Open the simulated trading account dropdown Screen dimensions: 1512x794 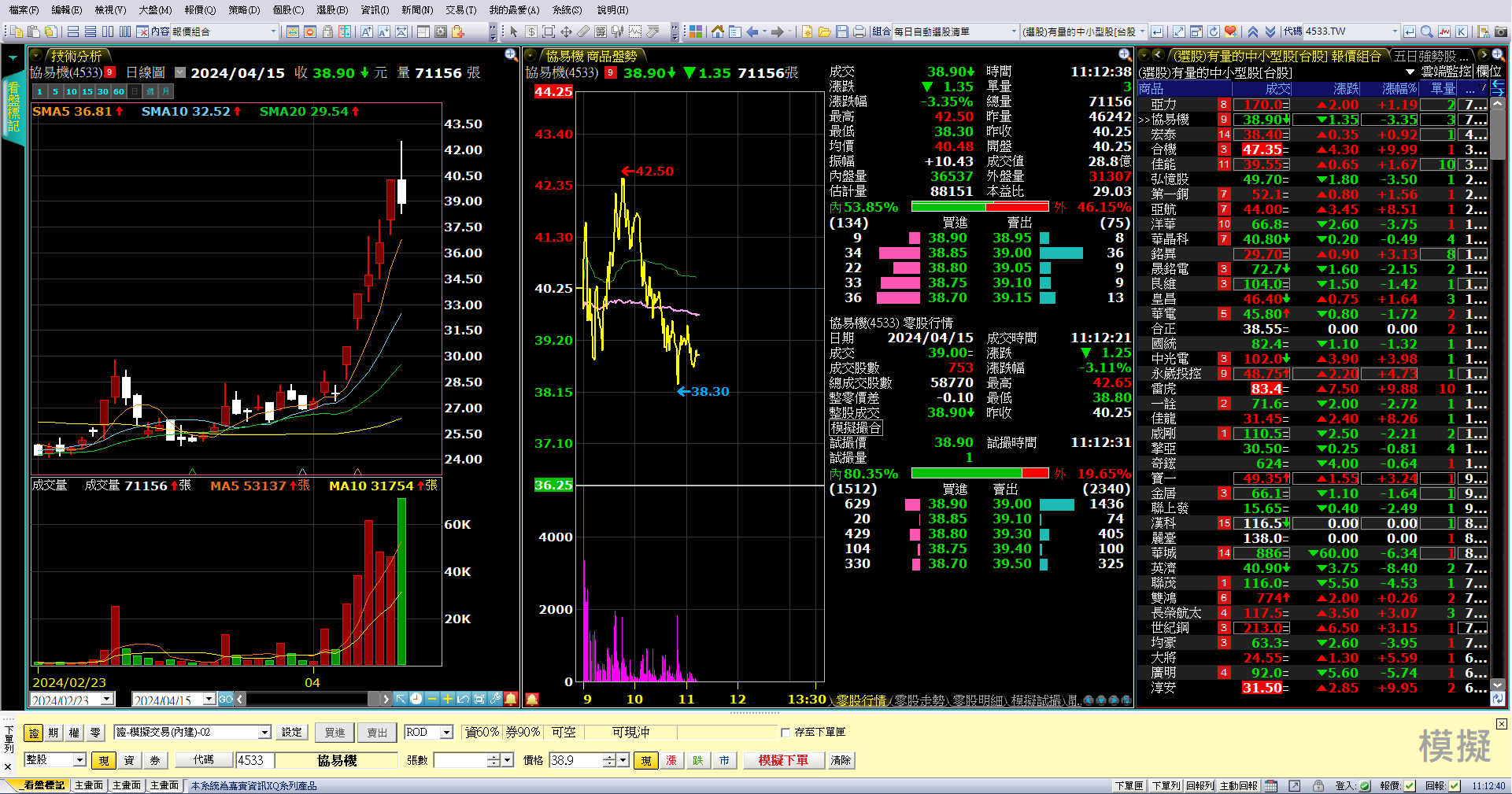(264, 733)
